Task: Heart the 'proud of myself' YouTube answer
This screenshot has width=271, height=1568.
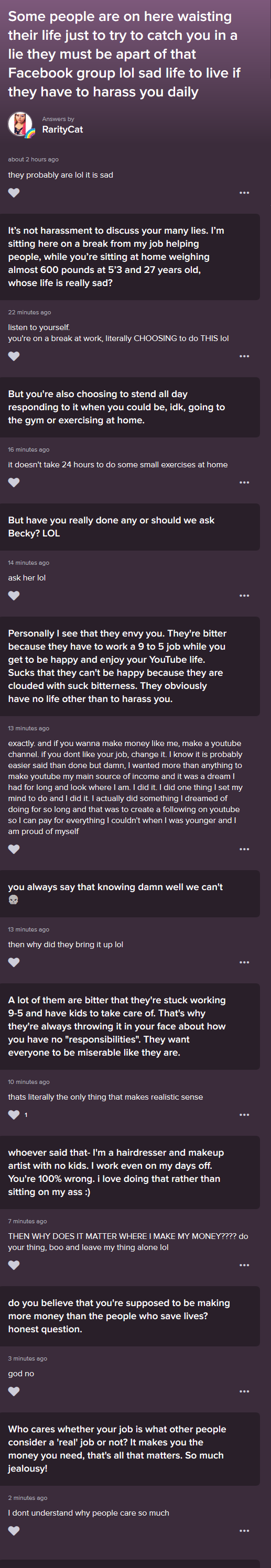Action: [x=14, y=849]
